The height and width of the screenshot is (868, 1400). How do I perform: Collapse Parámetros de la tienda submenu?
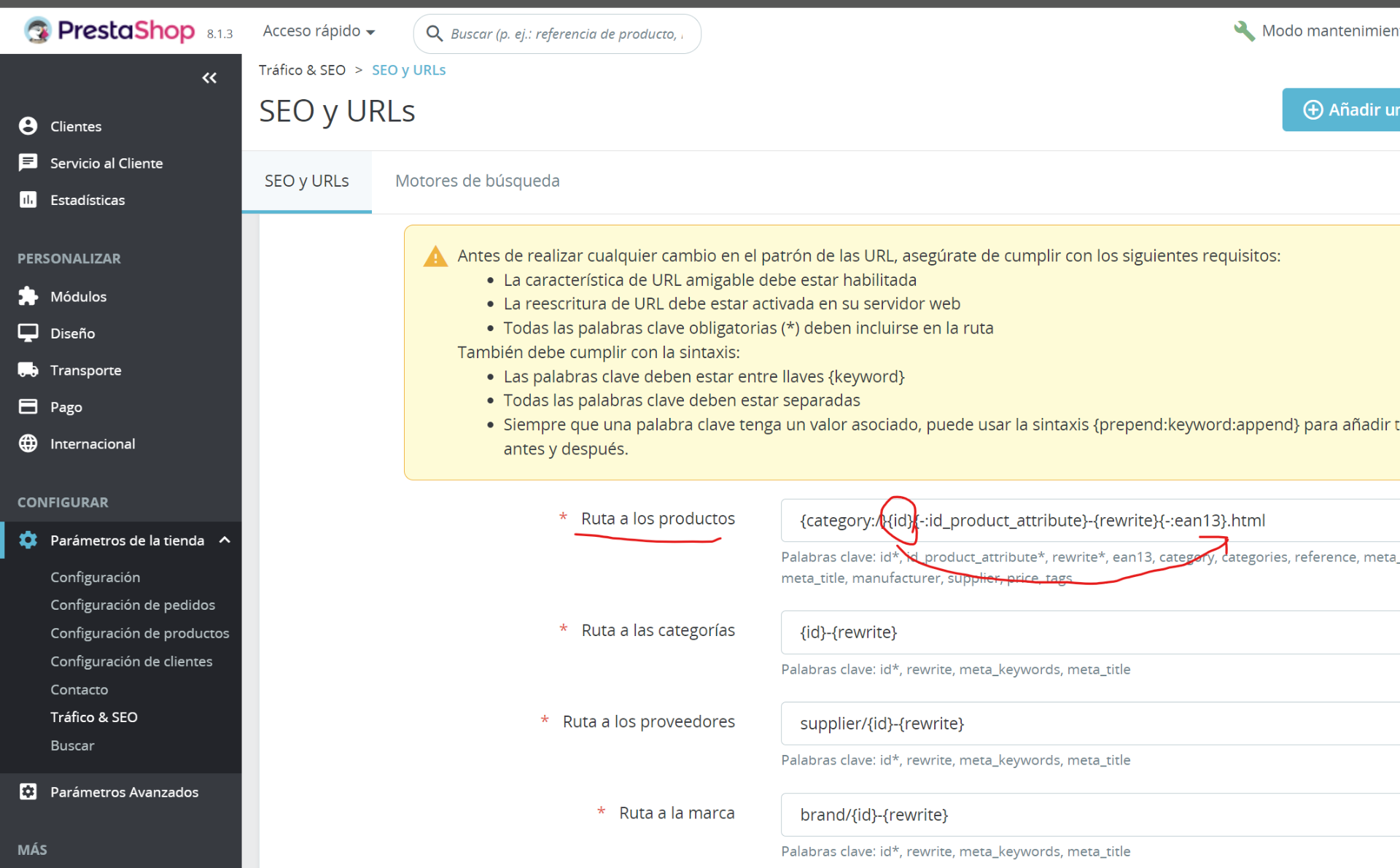coord(225,540)
